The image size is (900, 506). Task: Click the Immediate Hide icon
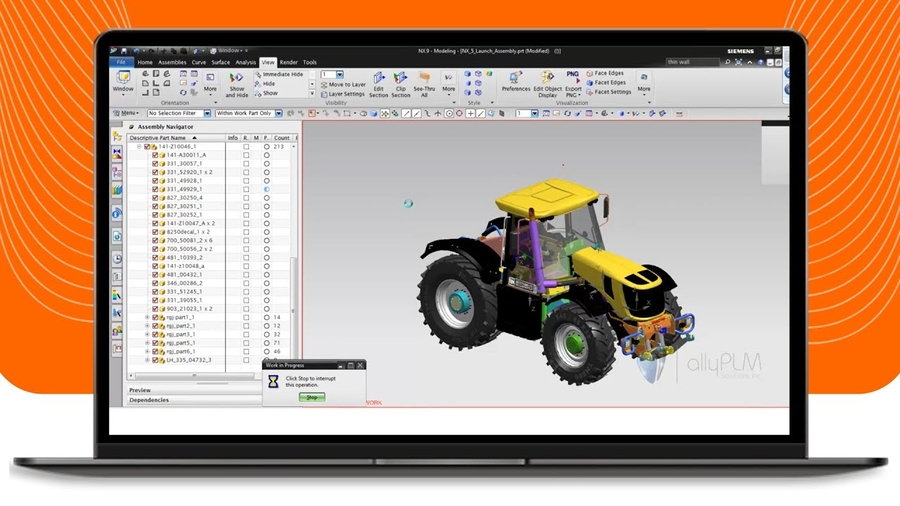258,75
